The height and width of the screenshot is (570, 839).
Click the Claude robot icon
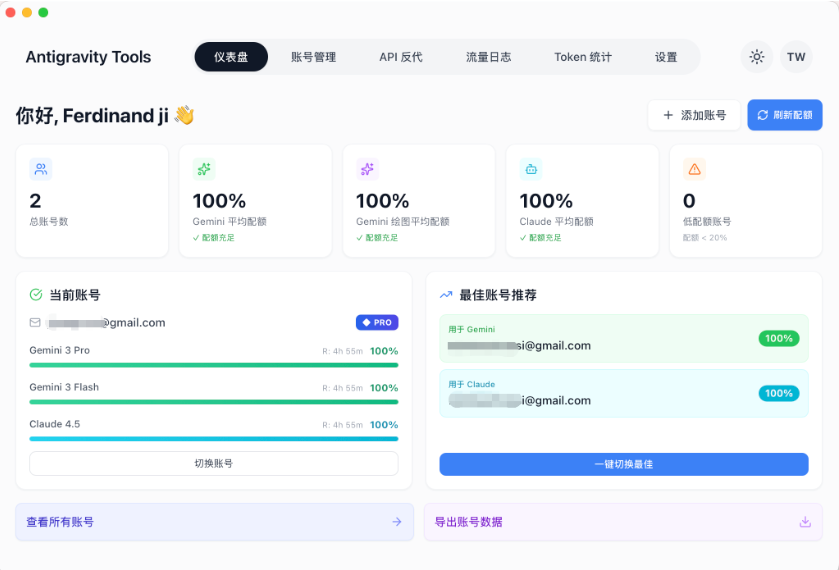(x=531, y=169)
